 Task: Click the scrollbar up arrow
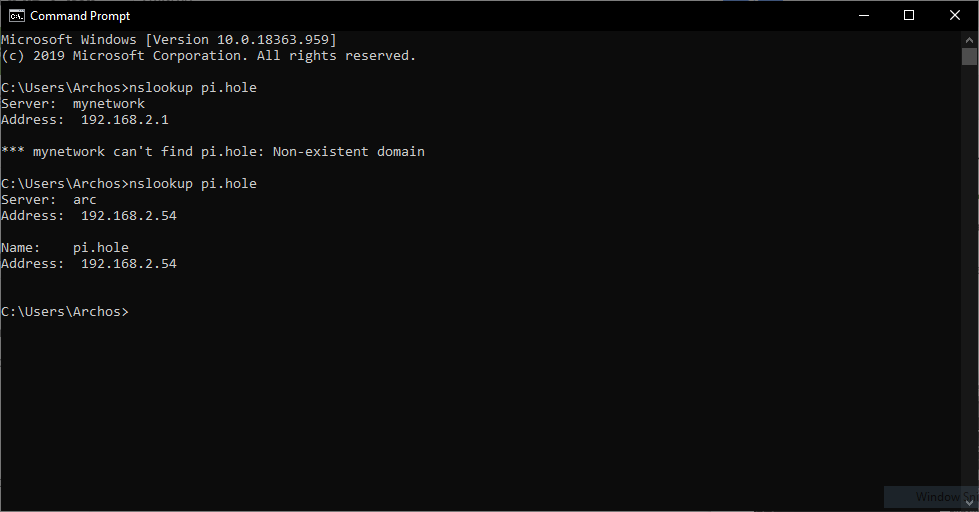(x=969, y=39)
